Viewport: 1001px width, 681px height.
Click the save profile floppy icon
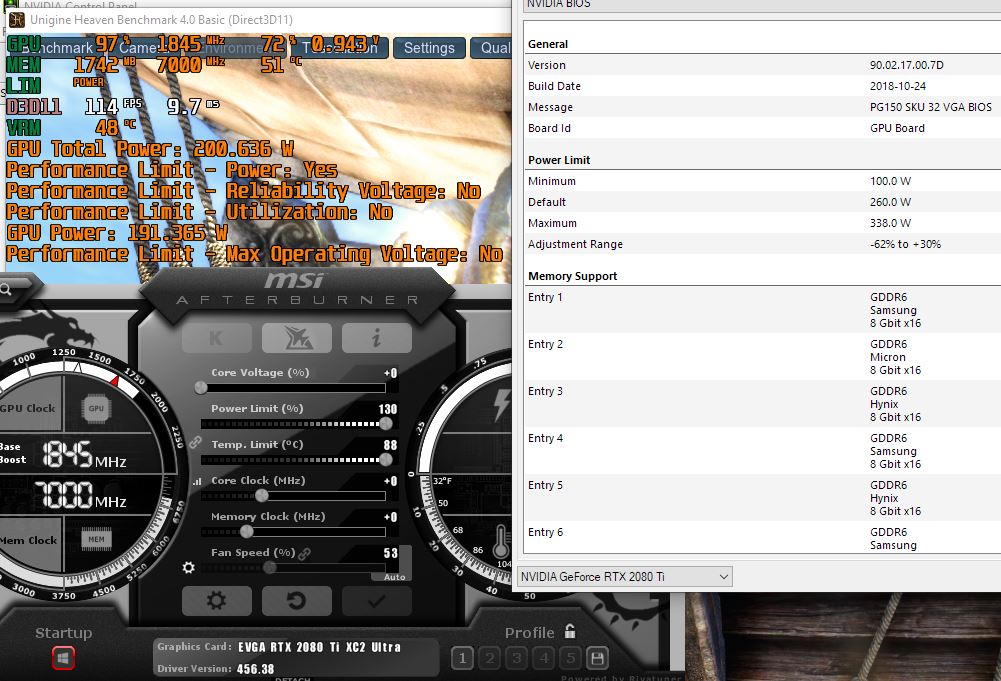coord(598,658)
